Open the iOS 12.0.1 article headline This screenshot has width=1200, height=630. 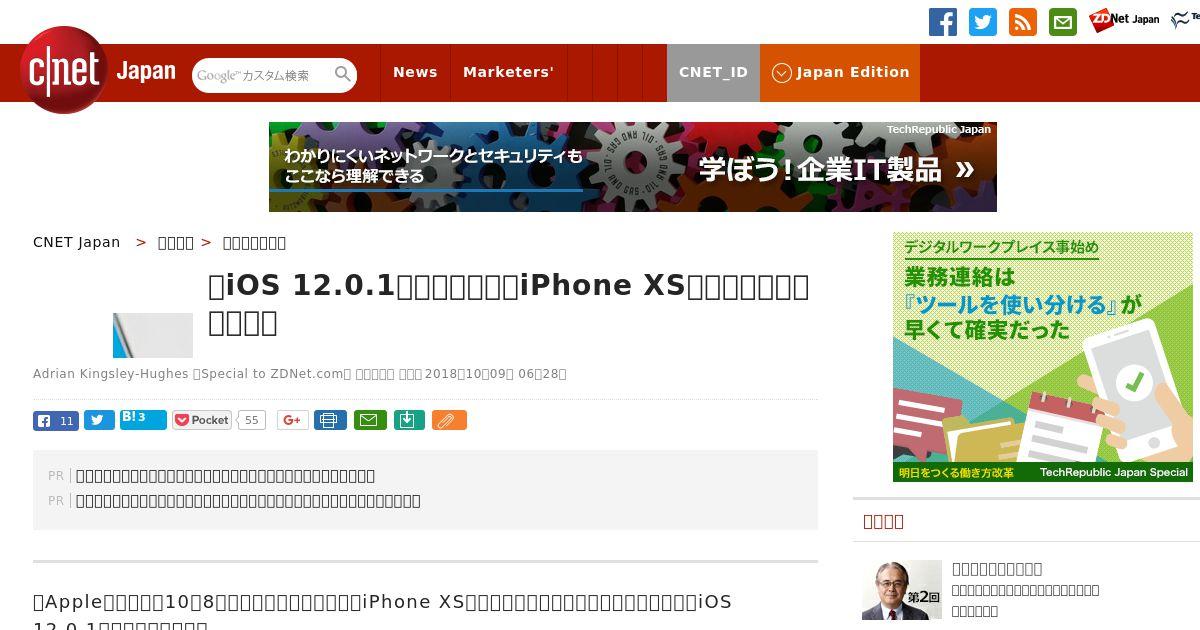(x=509, y=304)
